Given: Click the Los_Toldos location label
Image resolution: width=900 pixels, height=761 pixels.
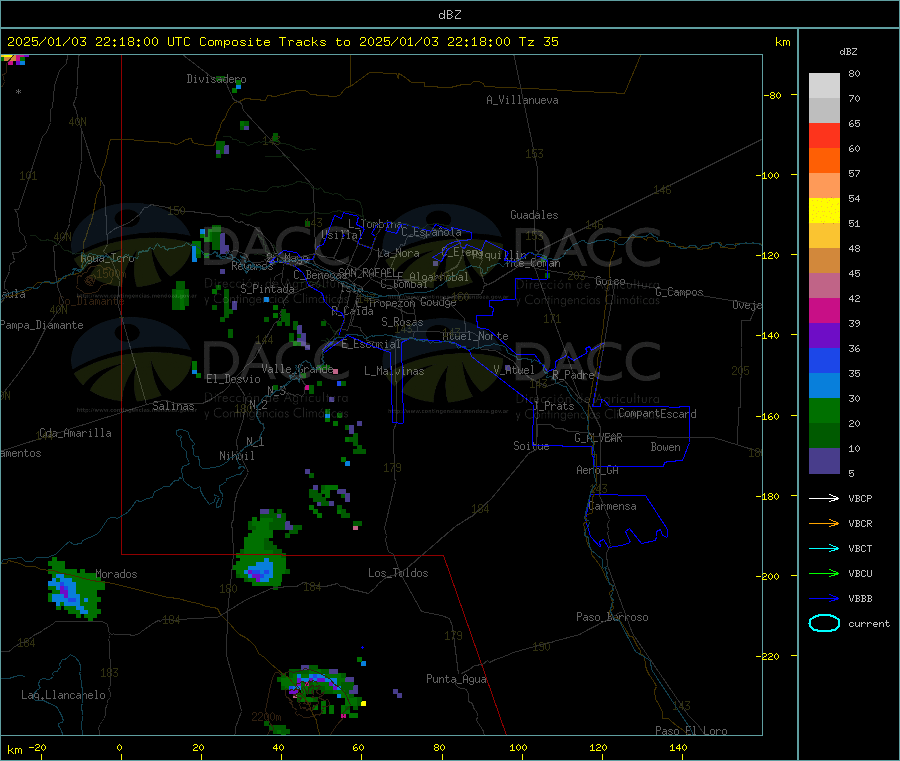Looking at the screenshot, I should click(x=398, y=573).
